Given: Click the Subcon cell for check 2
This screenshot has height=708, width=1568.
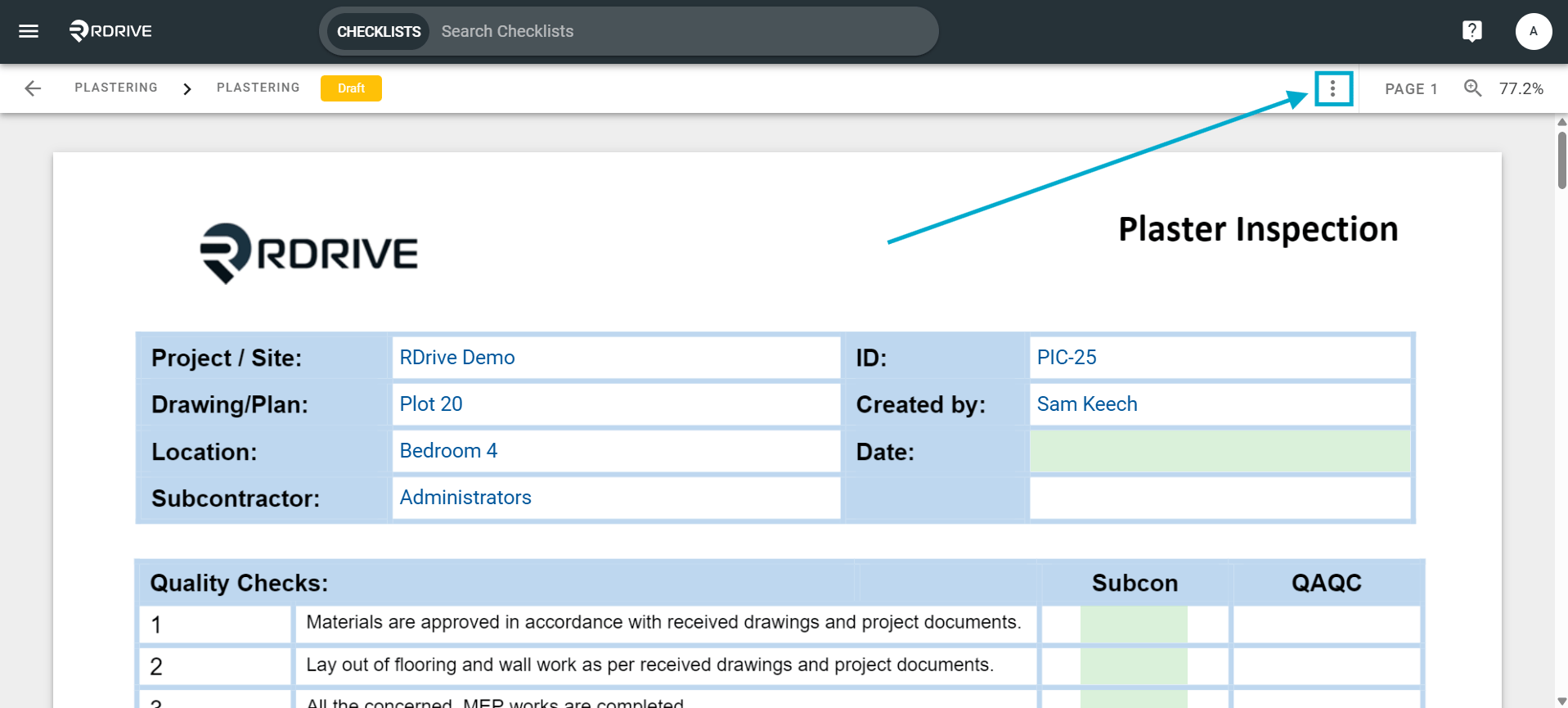Looking at the screenshot, I should pos(1134,666).
